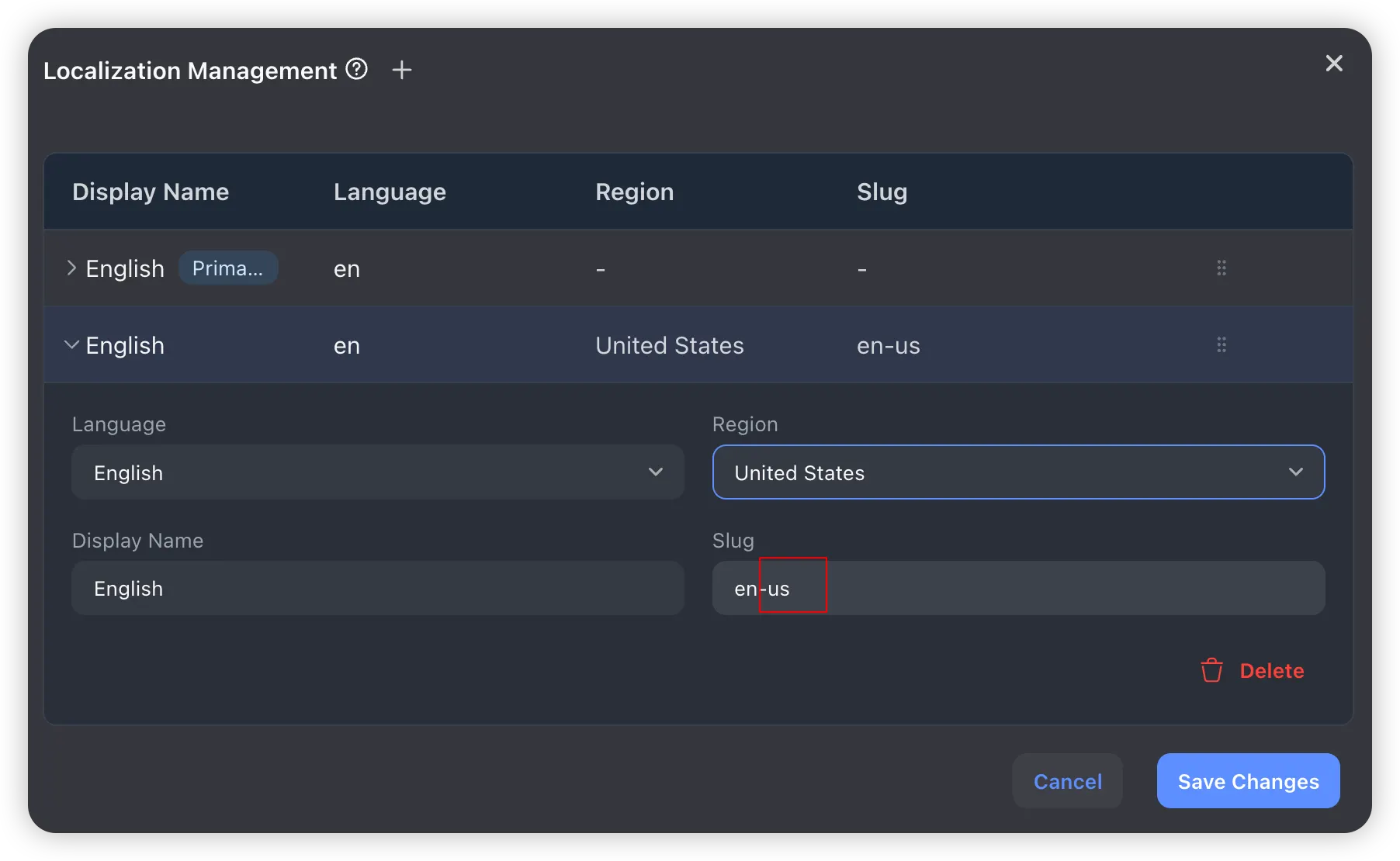Click the red trash Delete icon
This screenshot has height=861, width=1400.
point(1211,670)
